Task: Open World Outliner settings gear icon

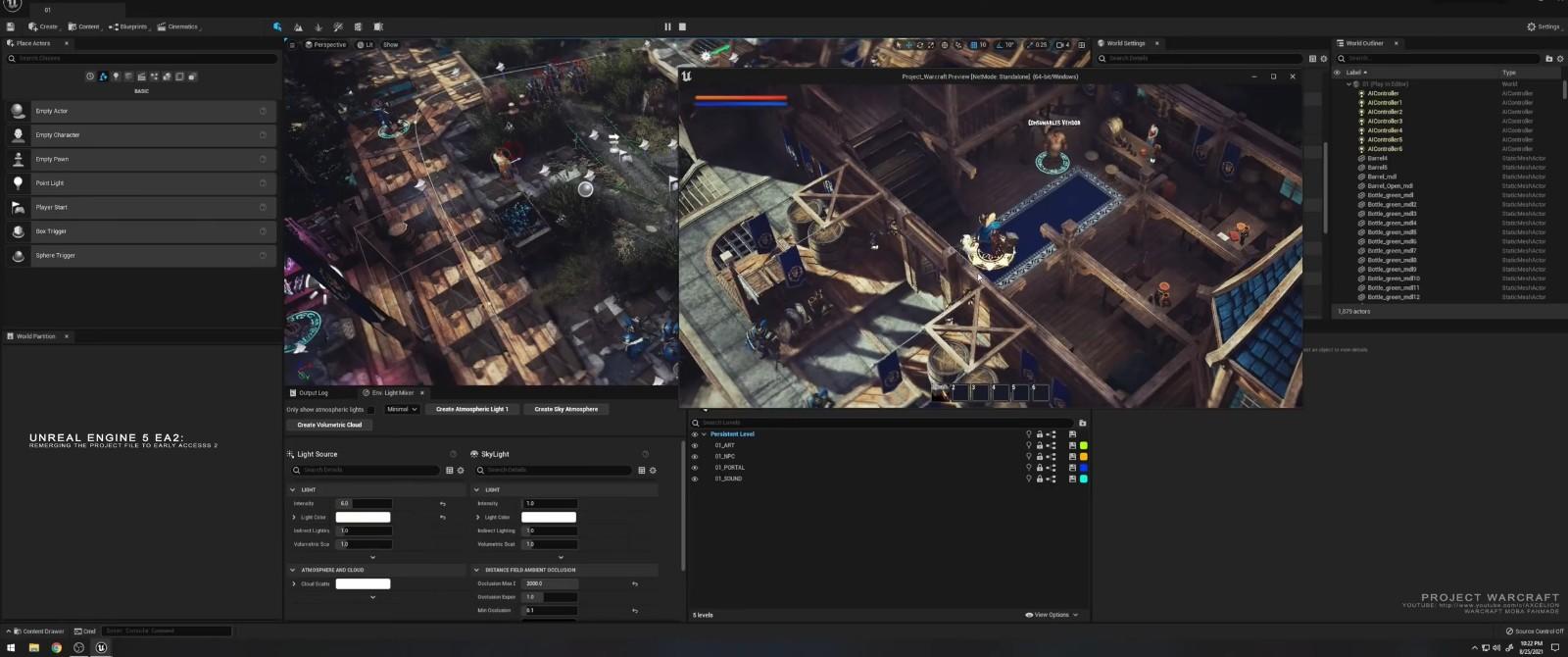Action: [1560, 59]
